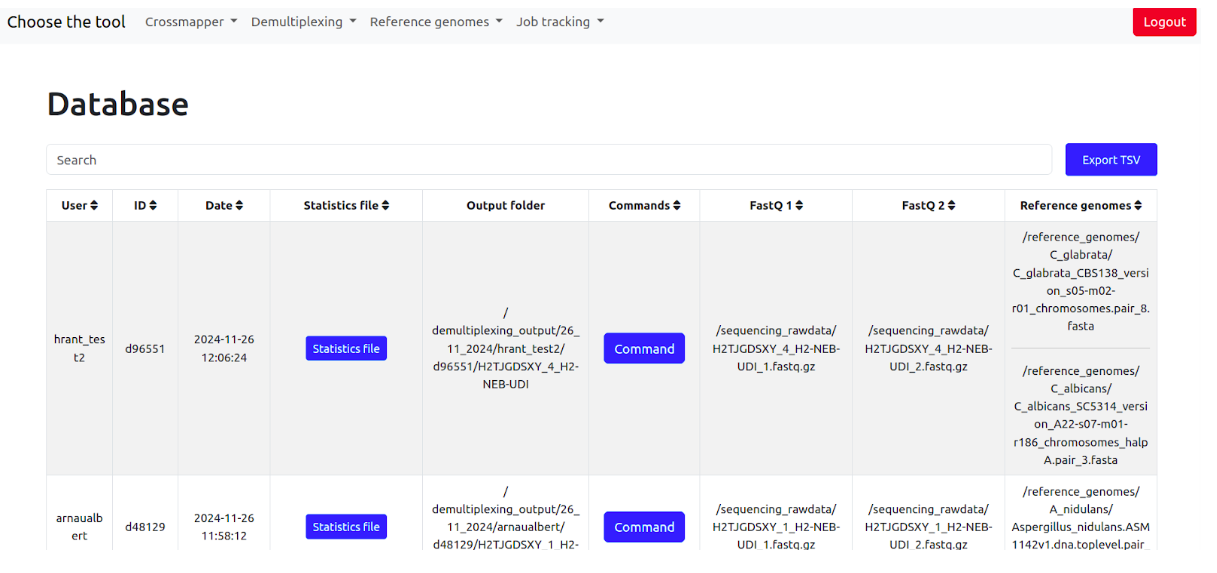1217x573 pixels.
Task: Open Statistics file for job d48129
Action: [x=346, y=527]
